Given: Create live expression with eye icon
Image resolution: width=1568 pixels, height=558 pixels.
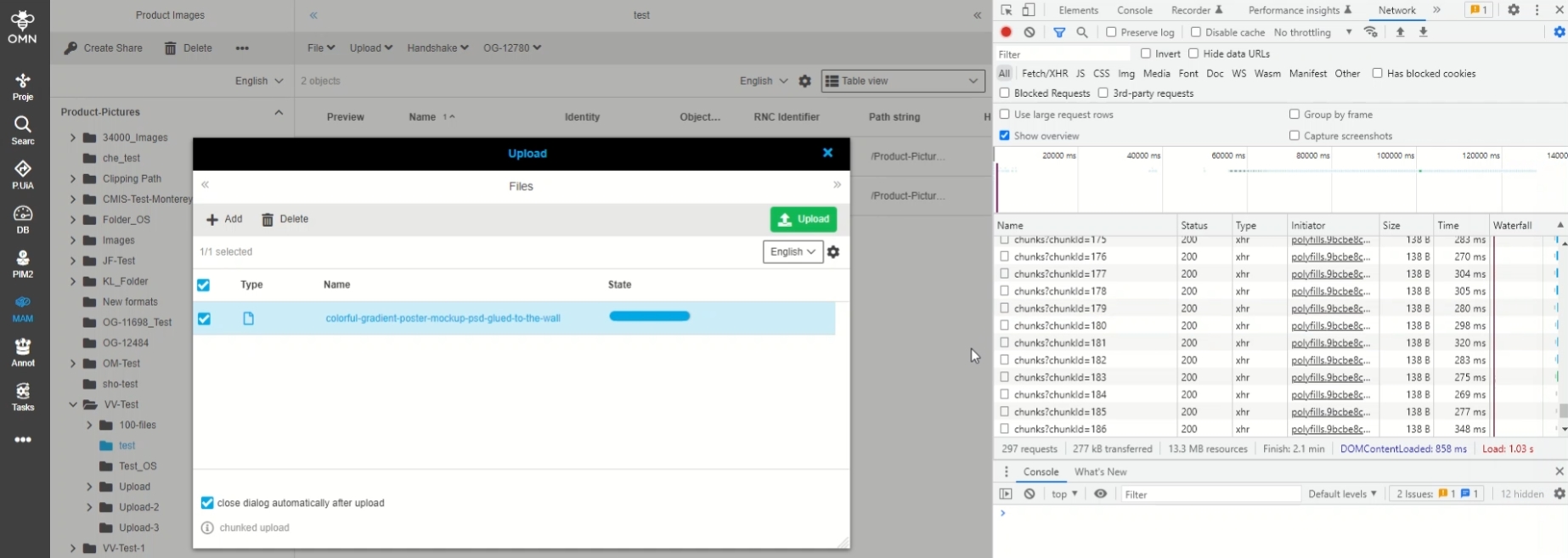Looking at the screenshot, I should tap(1100, 493).
